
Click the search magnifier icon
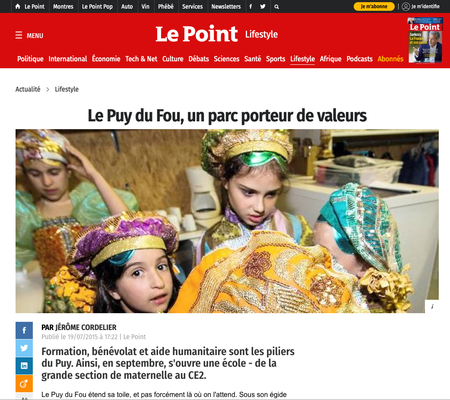coord(276,7)
